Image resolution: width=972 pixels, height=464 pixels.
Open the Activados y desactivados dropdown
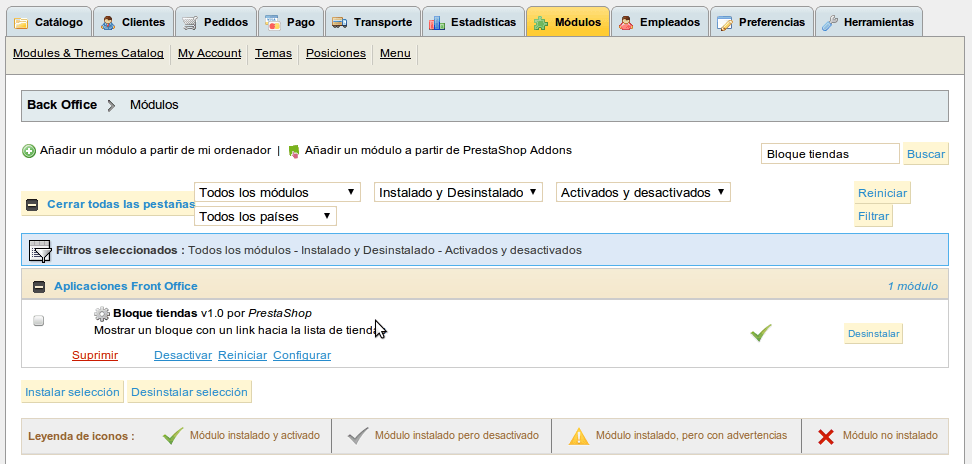643,192
